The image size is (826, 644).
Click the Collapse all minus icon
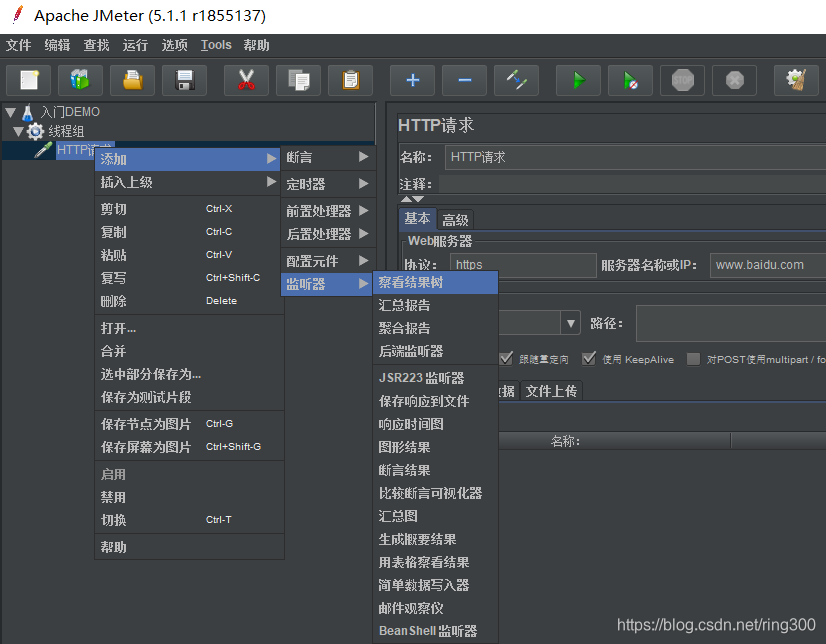465,81
